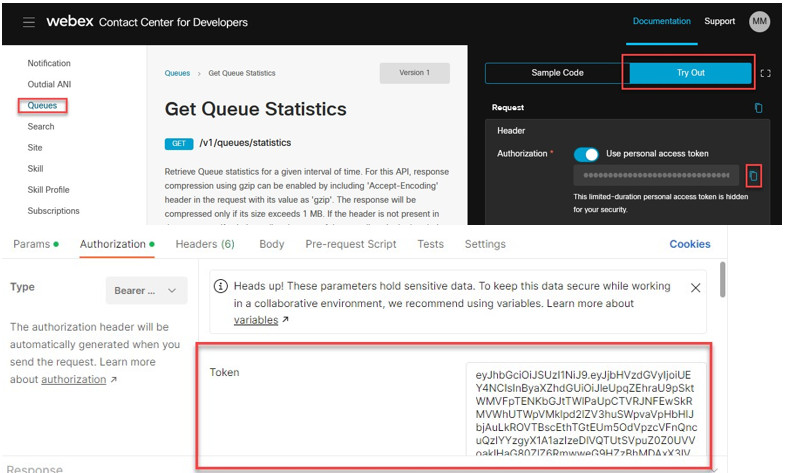
Task: Switch to the Body tab
Action: 271,244
